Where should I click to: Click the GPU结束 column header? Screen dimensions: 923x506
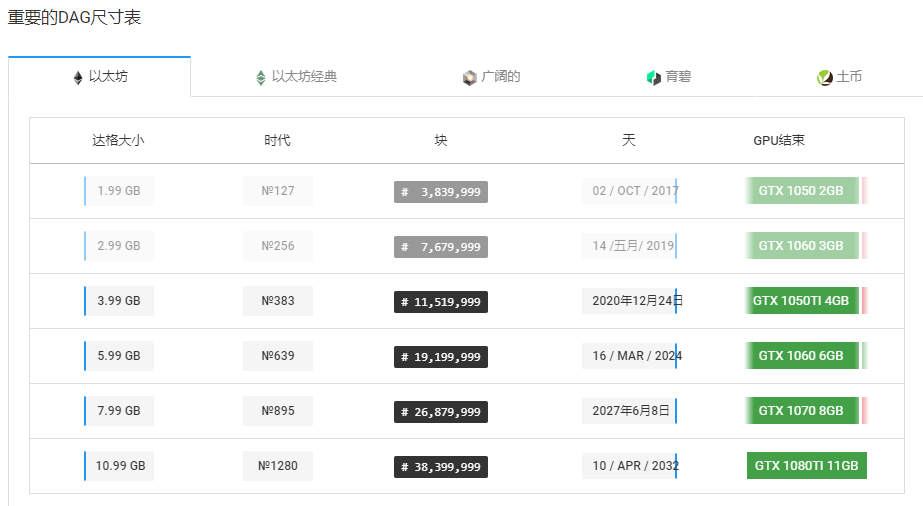click(x=779, y=140)
